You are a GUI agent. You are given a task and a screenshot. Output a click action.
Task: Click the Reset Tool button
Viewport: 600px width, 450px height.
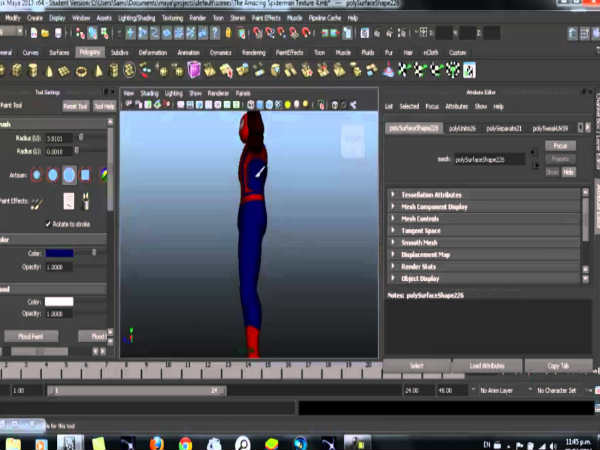(x=75, y=105)
